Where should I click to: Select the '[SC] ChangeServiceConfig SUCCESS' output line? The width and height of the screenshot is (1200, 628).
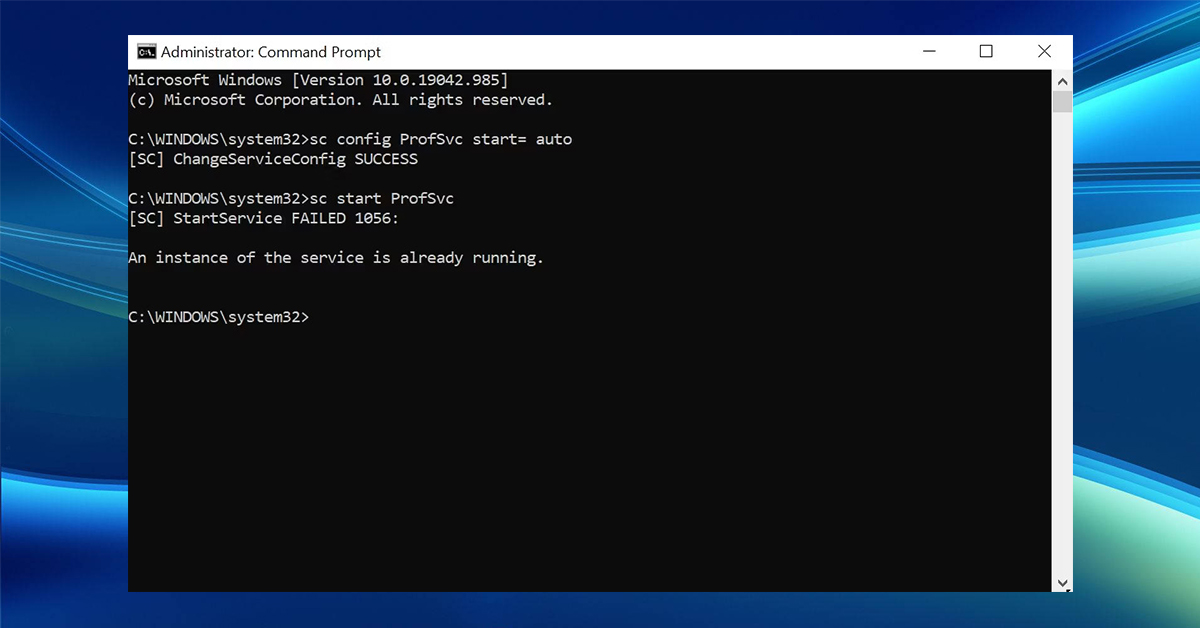pyautogui.click(x=272, y=159)
